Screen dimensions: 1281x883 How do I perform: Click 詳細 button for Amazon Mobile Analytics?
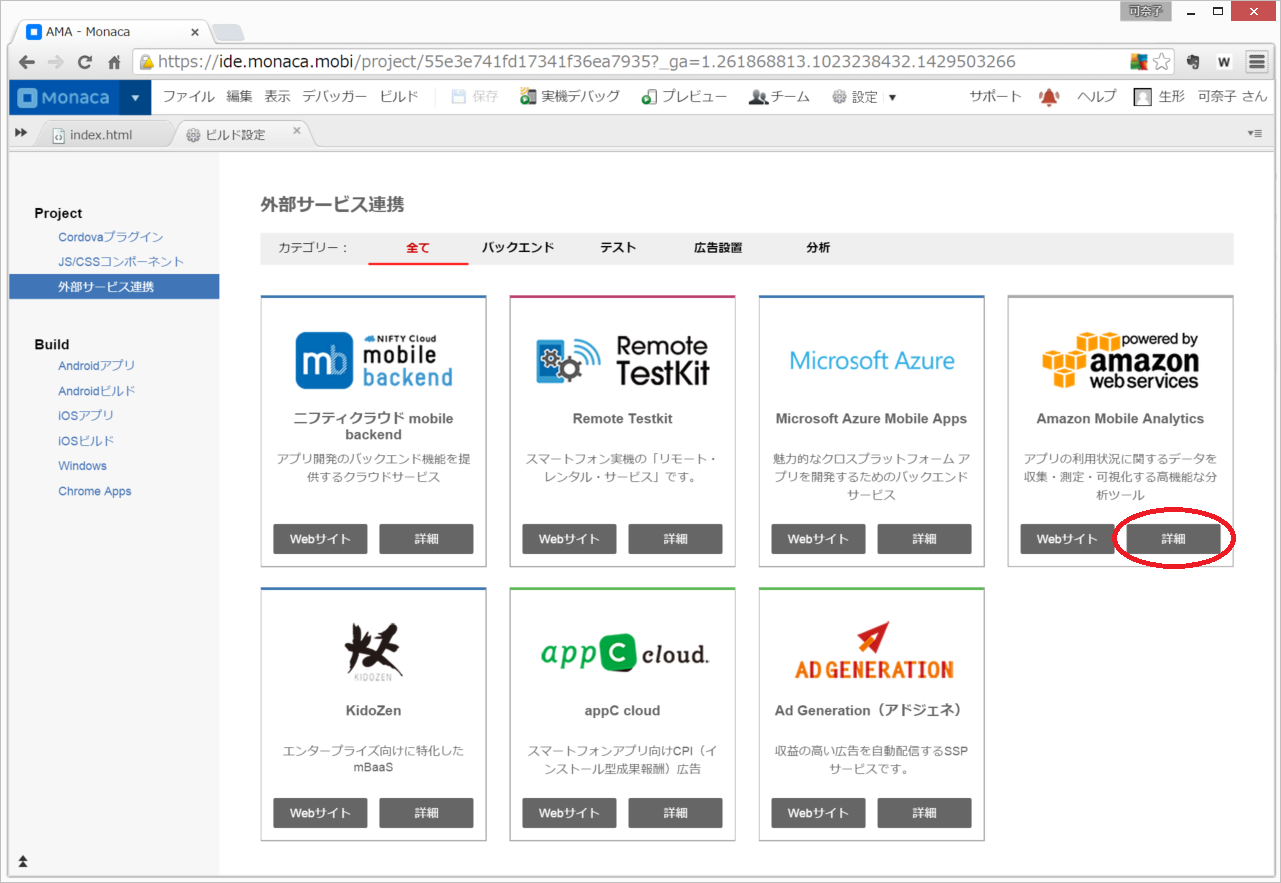(1173, 539)
